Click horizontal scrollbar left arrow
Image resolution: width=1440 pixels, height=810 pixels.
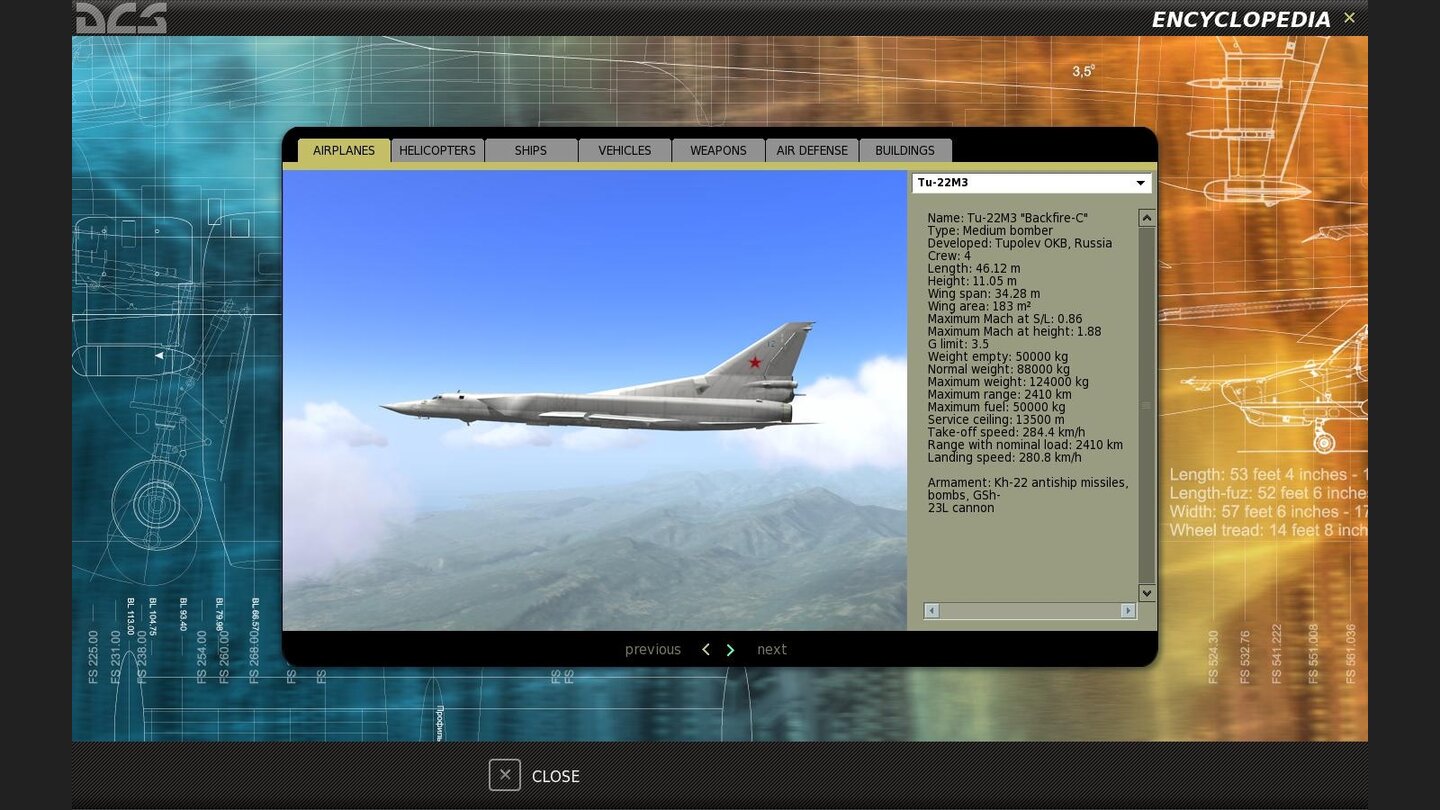point(932,610)
